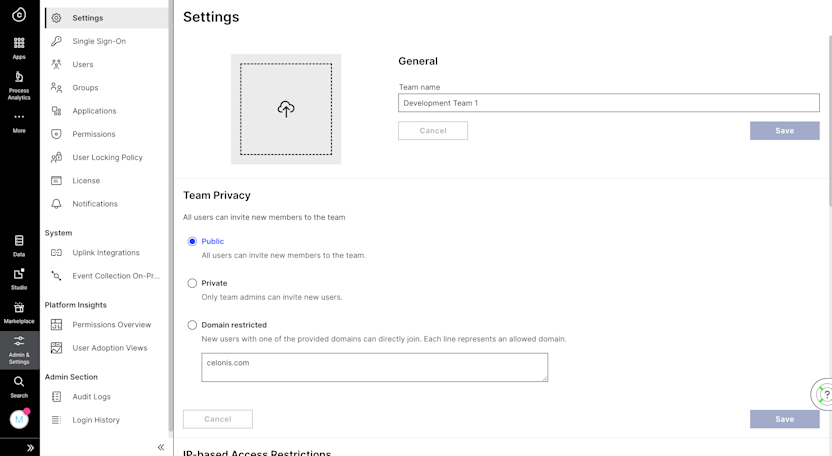Click the 'Admin Section' sidebar heading
This screenshot has height=456, width=832.
pyautogui.click(x=71, y=377)
